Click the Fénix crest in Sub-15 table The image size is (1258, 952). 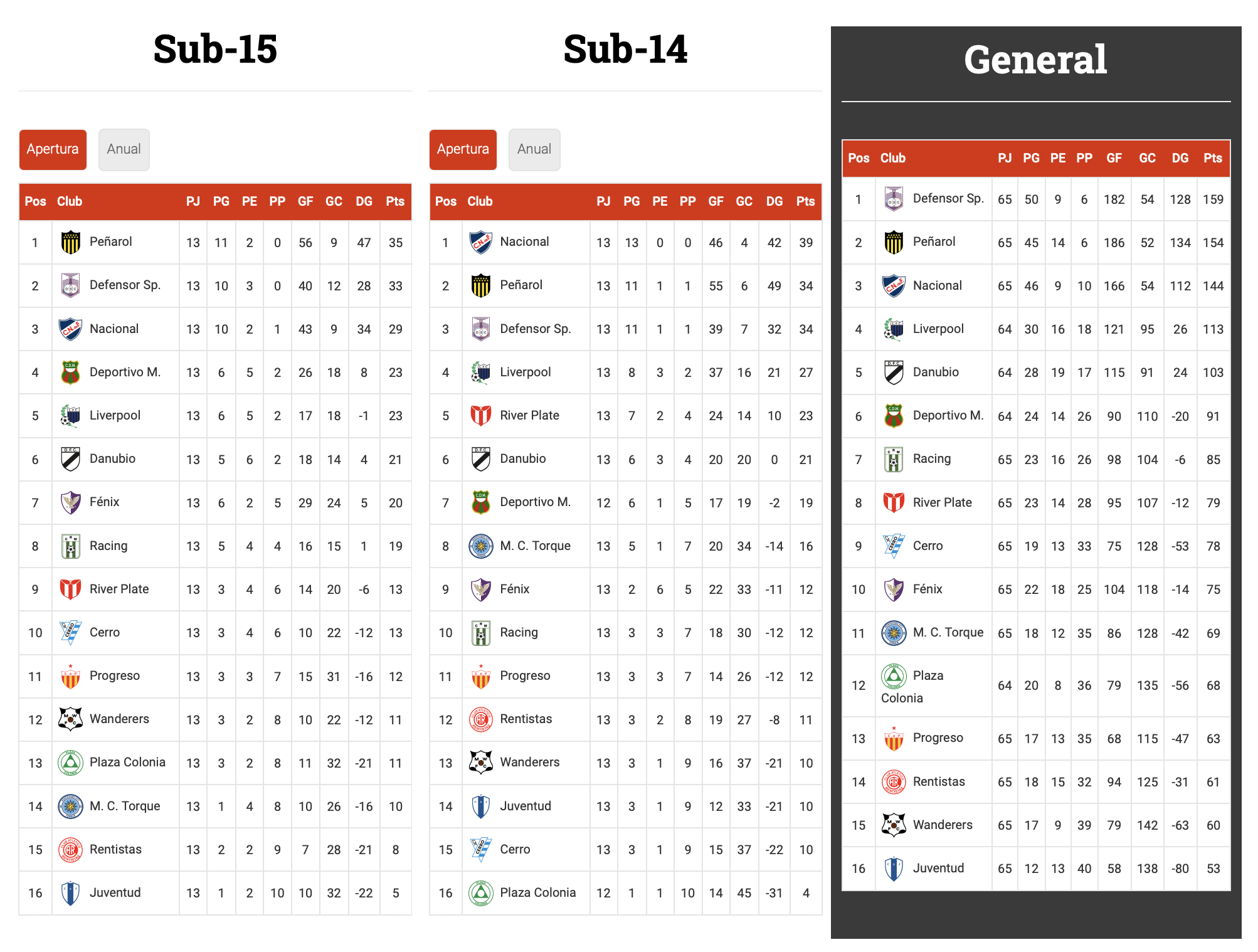click(71, 502)
